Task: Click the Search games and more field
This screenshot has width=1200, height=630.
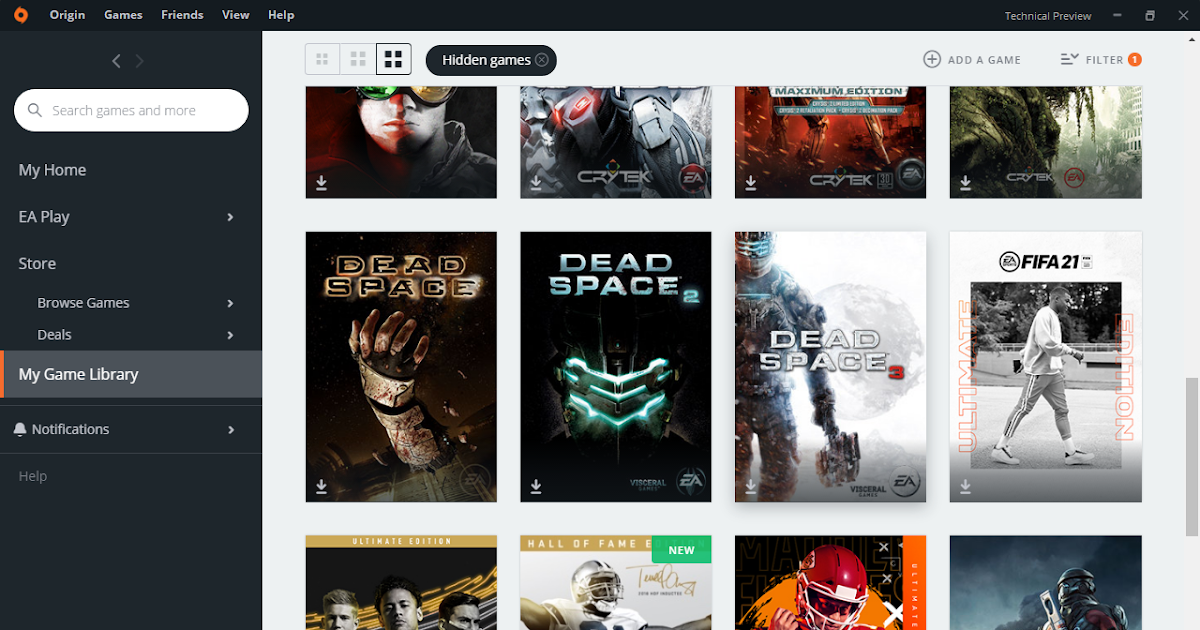Action: 131,110
